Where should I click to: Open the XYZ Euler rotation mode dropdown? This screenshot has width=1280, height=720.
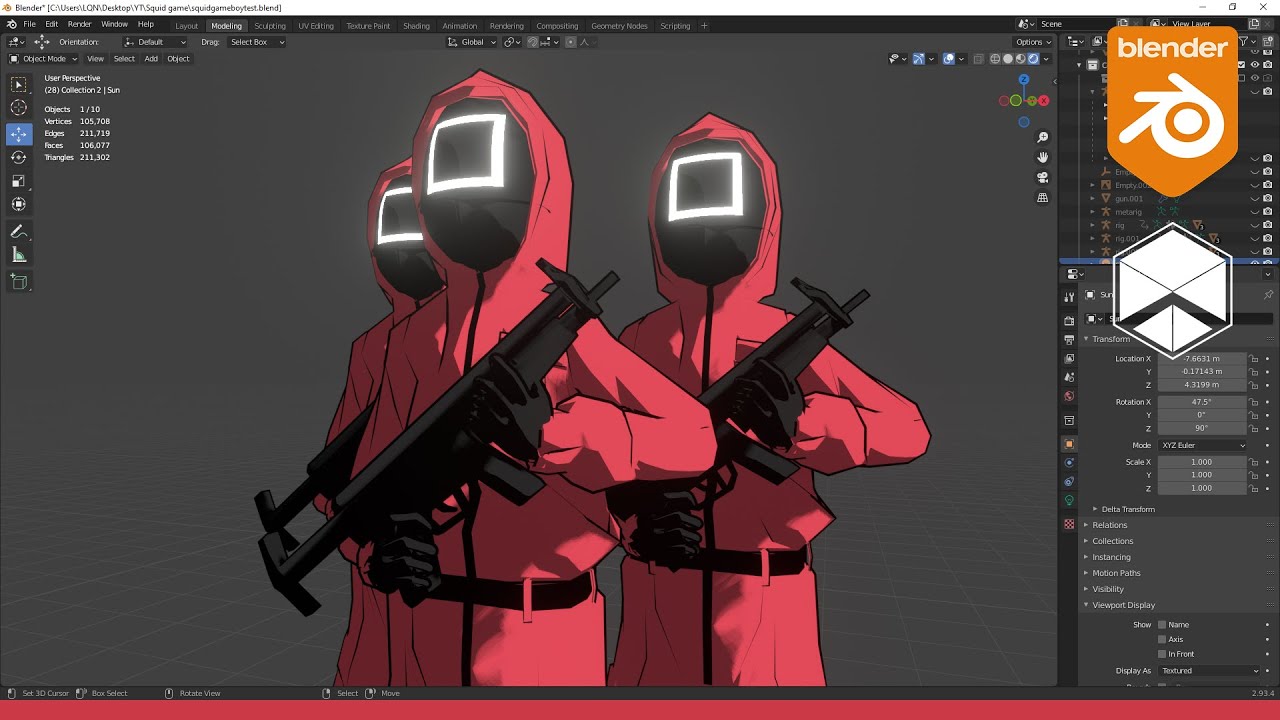(1202, 445)
